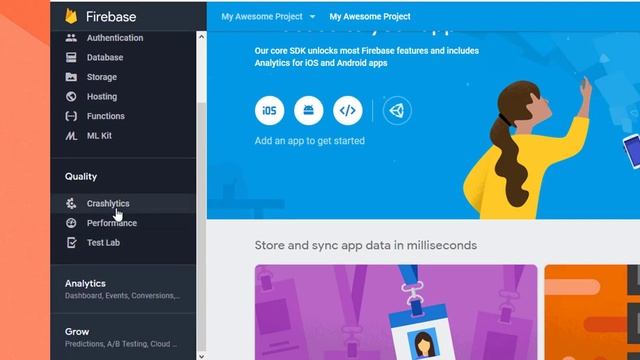Click My Awesome Project project selector text
The image size is (640, 360).
(262, 16)
